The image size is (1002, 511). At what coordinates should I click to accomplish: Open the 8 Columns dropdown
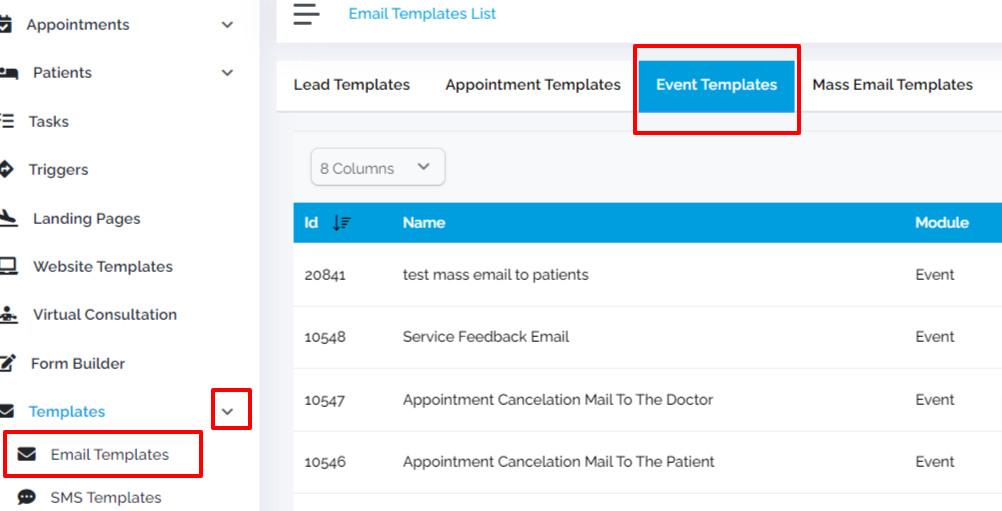click(378, 167)
